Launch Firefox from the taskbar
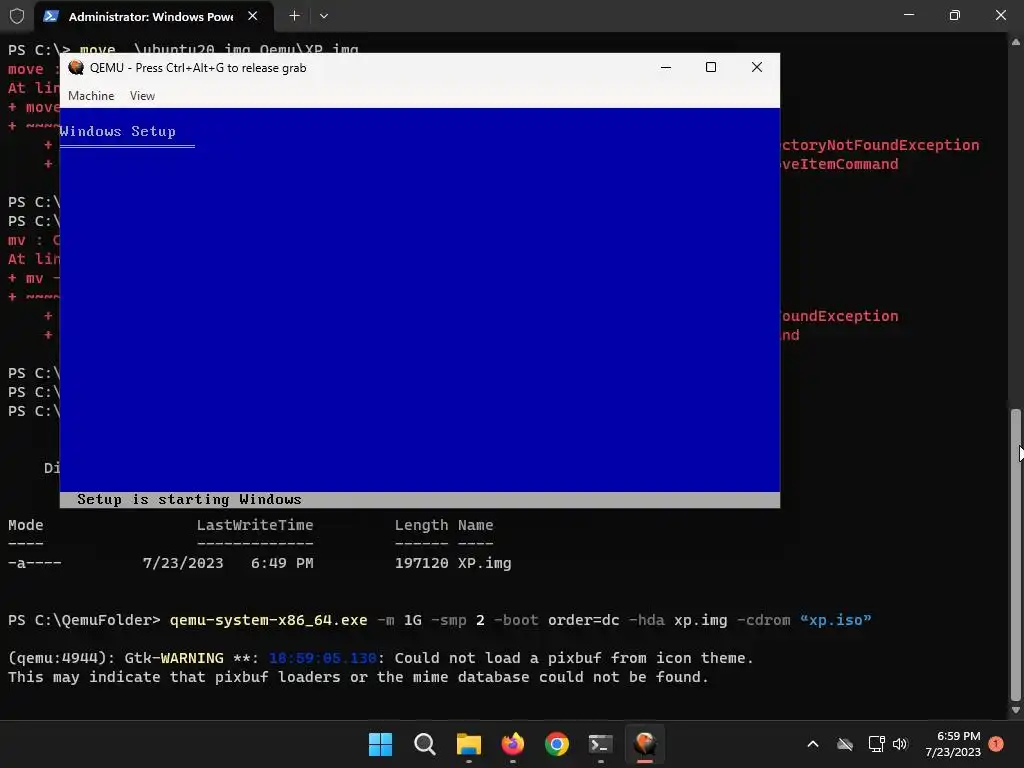 coord(513,744)
